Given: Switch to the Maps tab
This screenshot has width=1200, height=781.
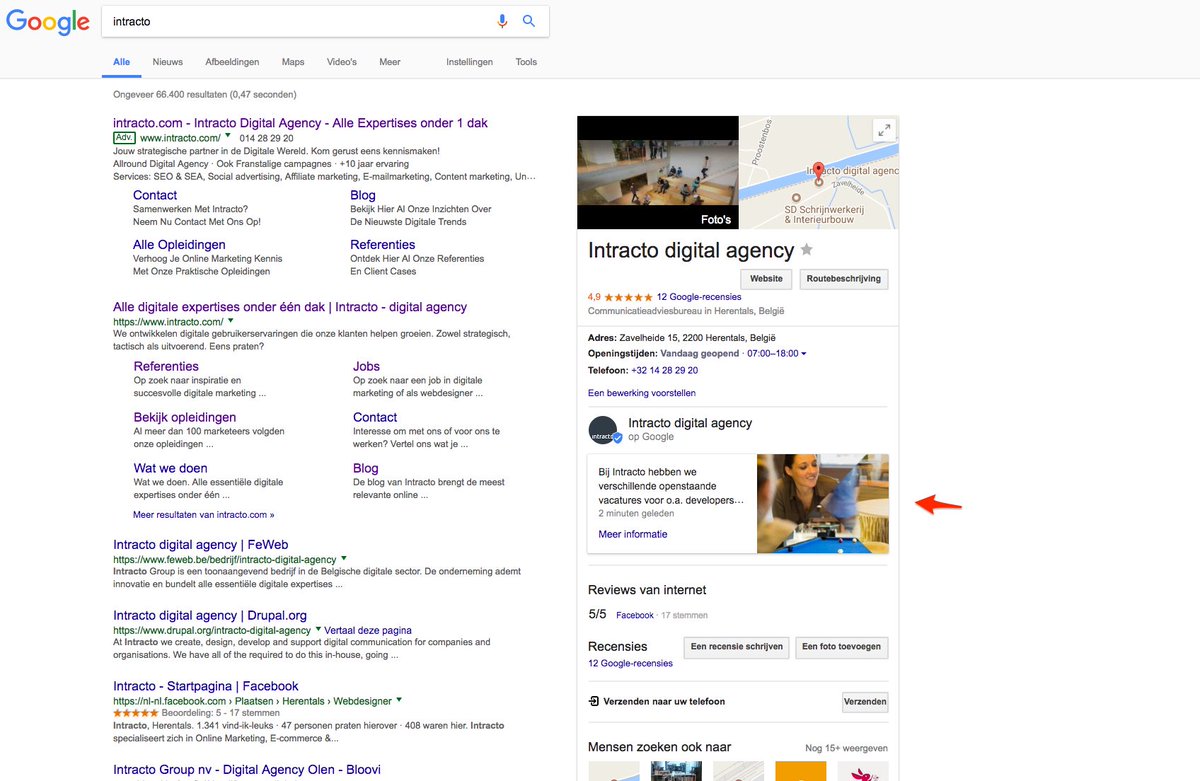Looking at the screenshot, I should coord(293,62).
